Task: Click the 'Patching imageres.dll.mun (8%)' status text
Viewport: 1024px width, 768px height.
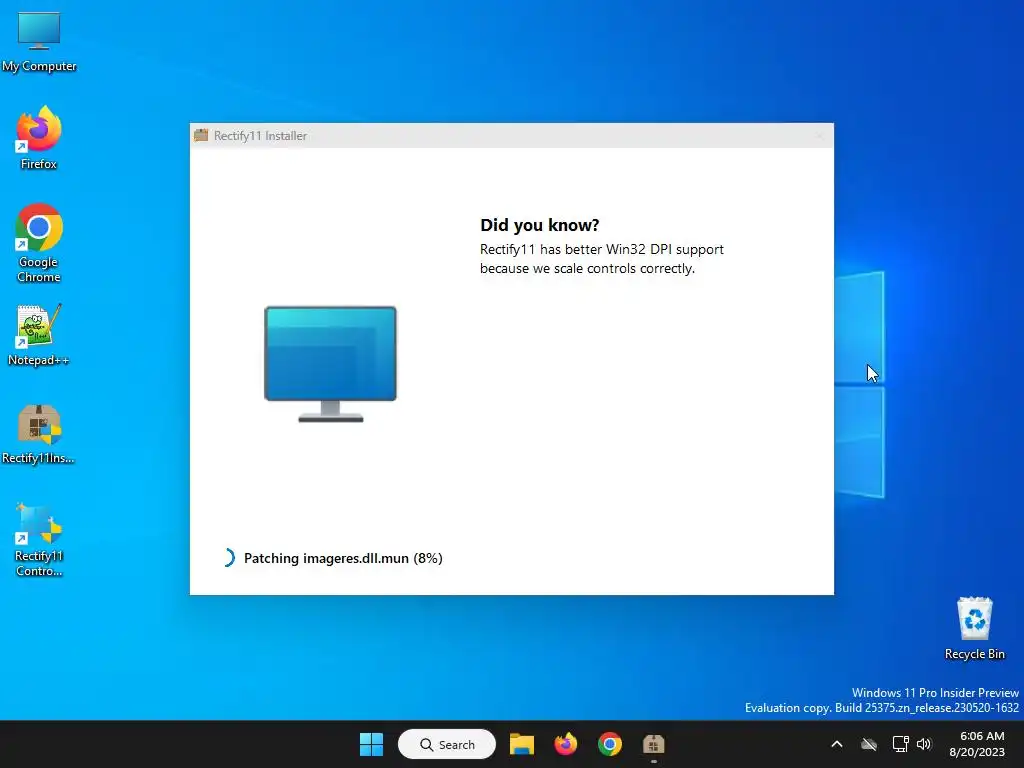Action: click(343, 558)
